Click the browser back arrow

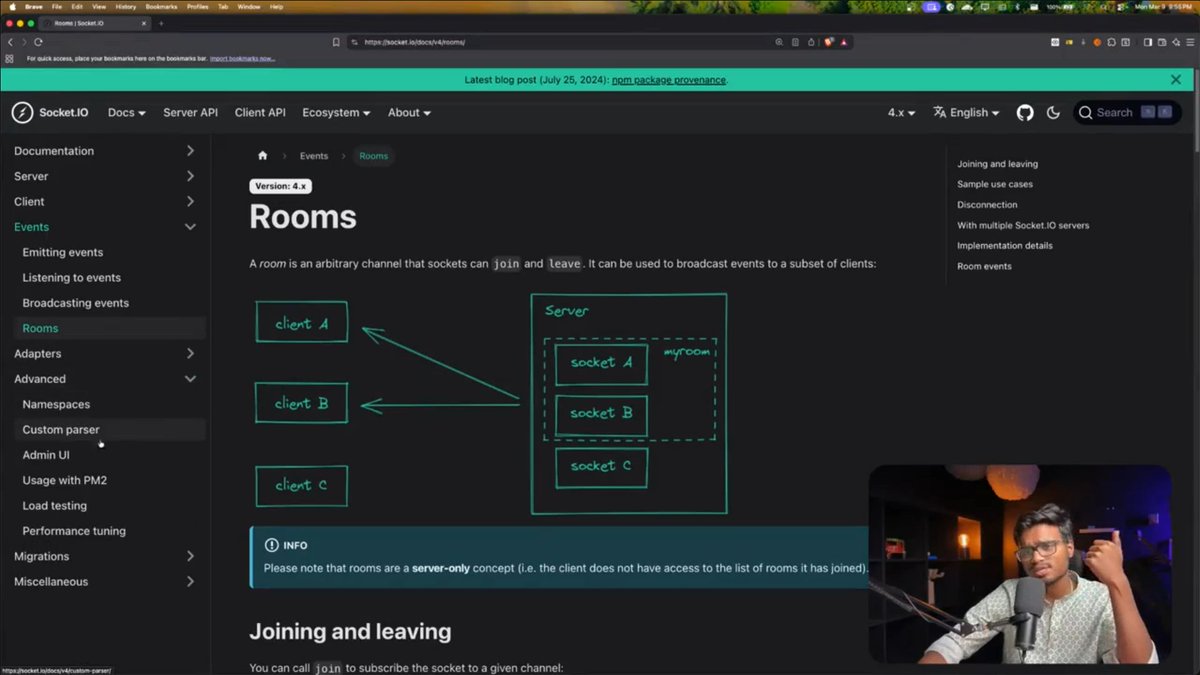(10, 42)
